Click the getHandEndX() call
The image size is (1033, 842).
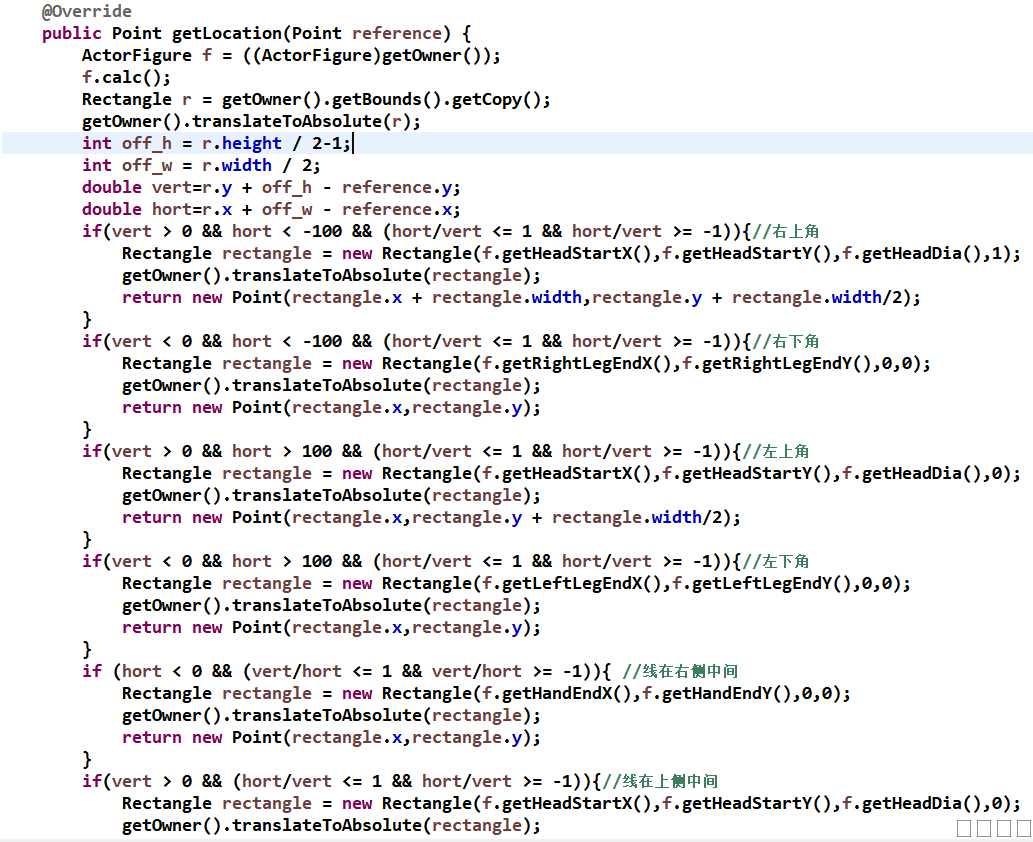[x=563, y=694]
